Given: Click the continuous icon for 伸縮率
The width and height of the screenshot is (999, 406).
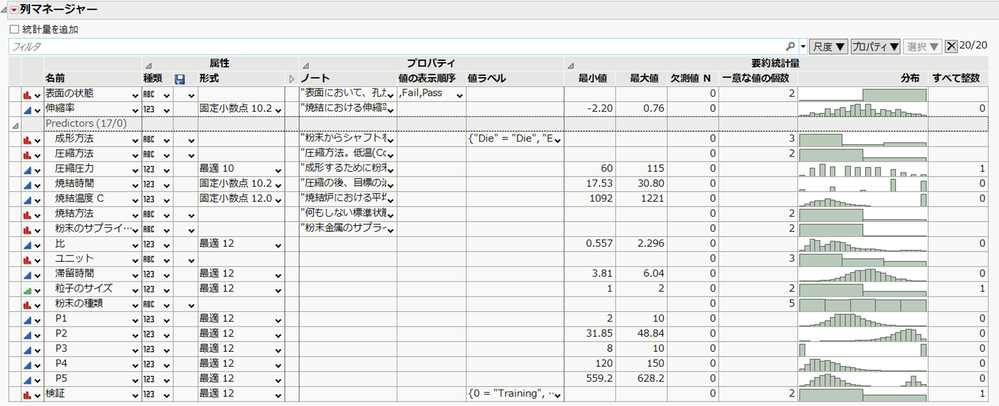Looking at the screenshot, I should coord(27,109).
